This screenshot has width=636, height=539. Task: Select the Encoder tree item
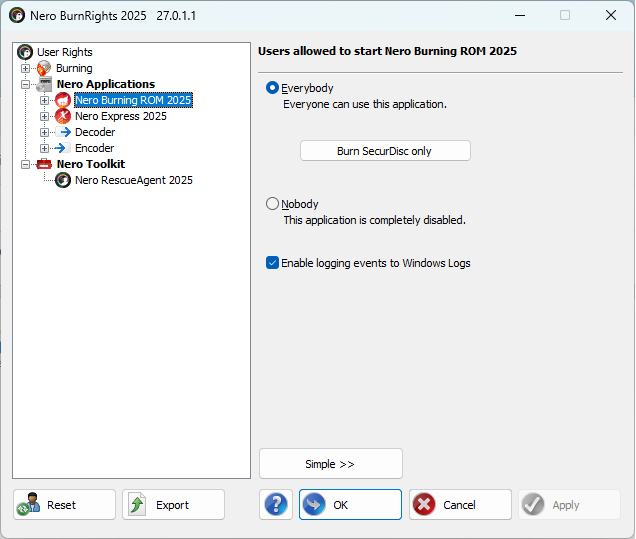(94, 148)
